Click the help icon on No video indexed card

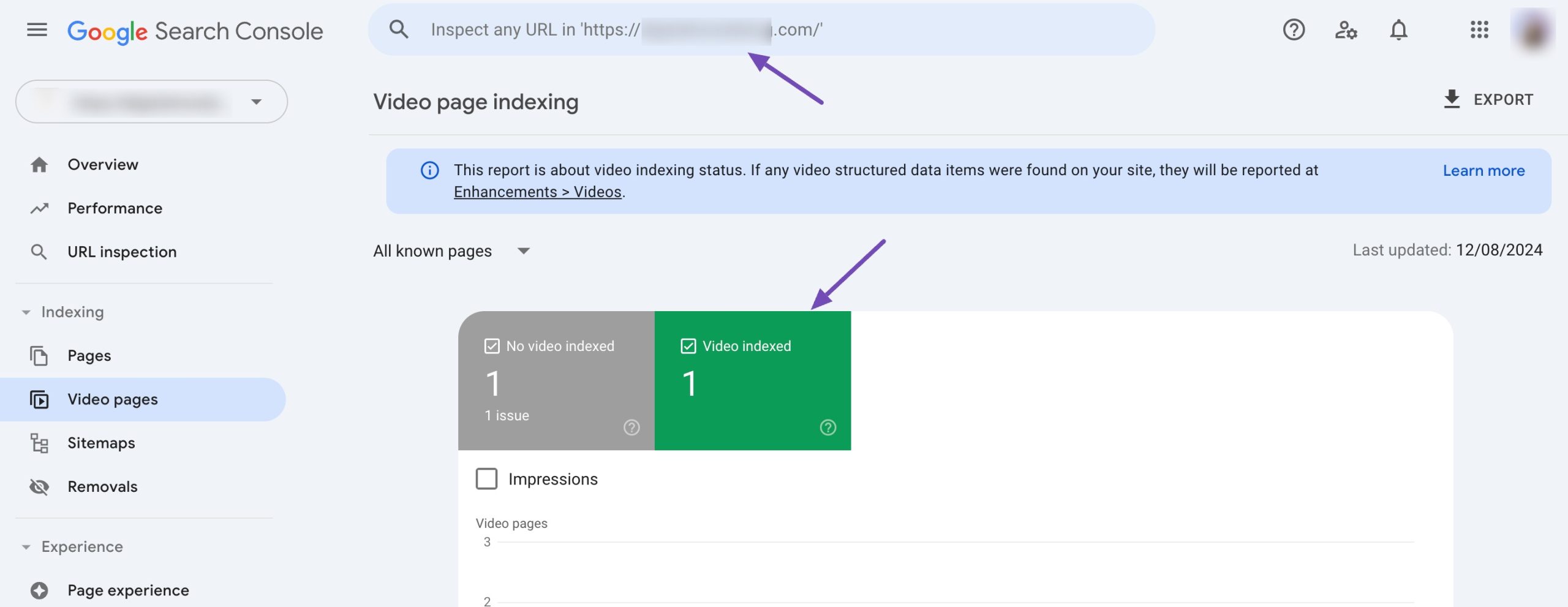tap(631, 428)
